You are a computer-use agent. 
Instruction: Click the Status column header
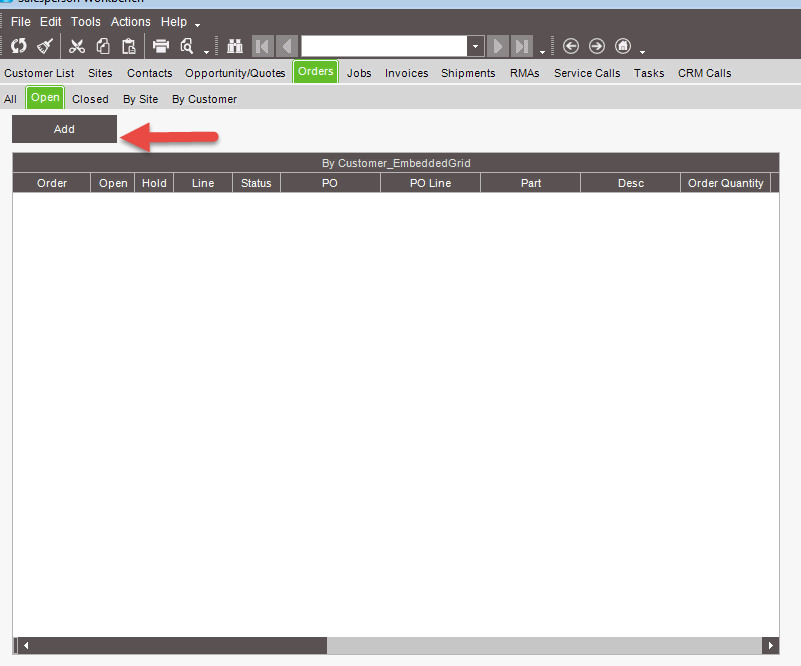tap(256, 183)
